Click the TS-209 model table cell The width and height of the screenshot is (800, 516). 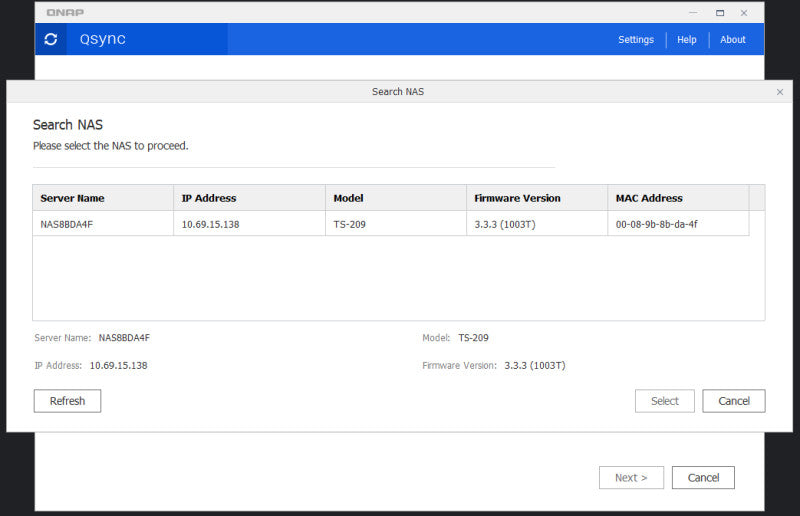coord(396,224)
